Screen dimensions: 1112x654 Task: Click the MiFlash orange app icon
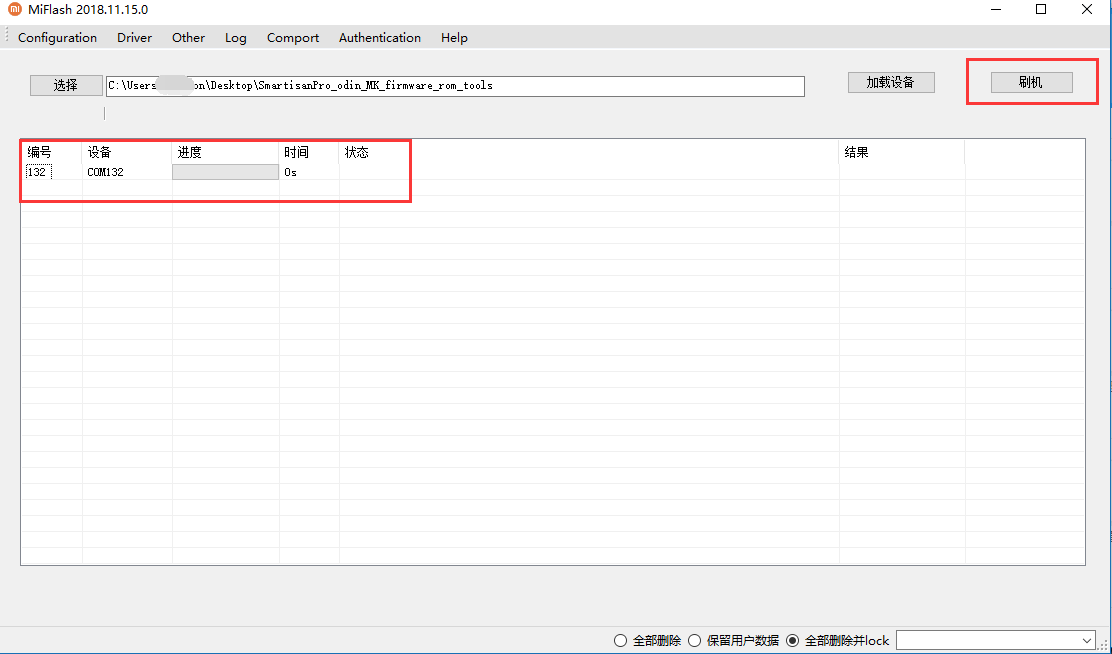coord(14,9)
